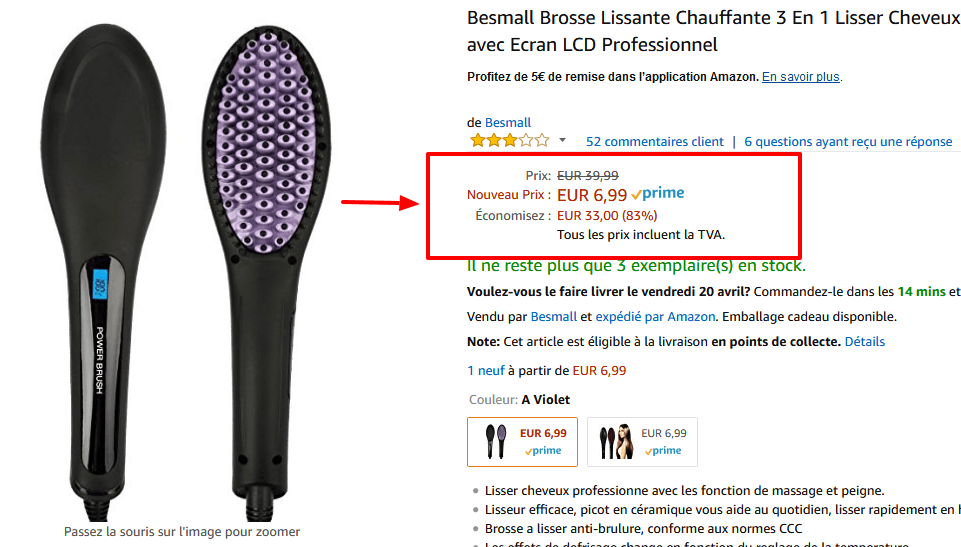Image resolution: width=961 pixels, height=547 pixels.
Task: Click the Prime logo beside the new price
Action: pyautogui.click(x=658, y=194)
